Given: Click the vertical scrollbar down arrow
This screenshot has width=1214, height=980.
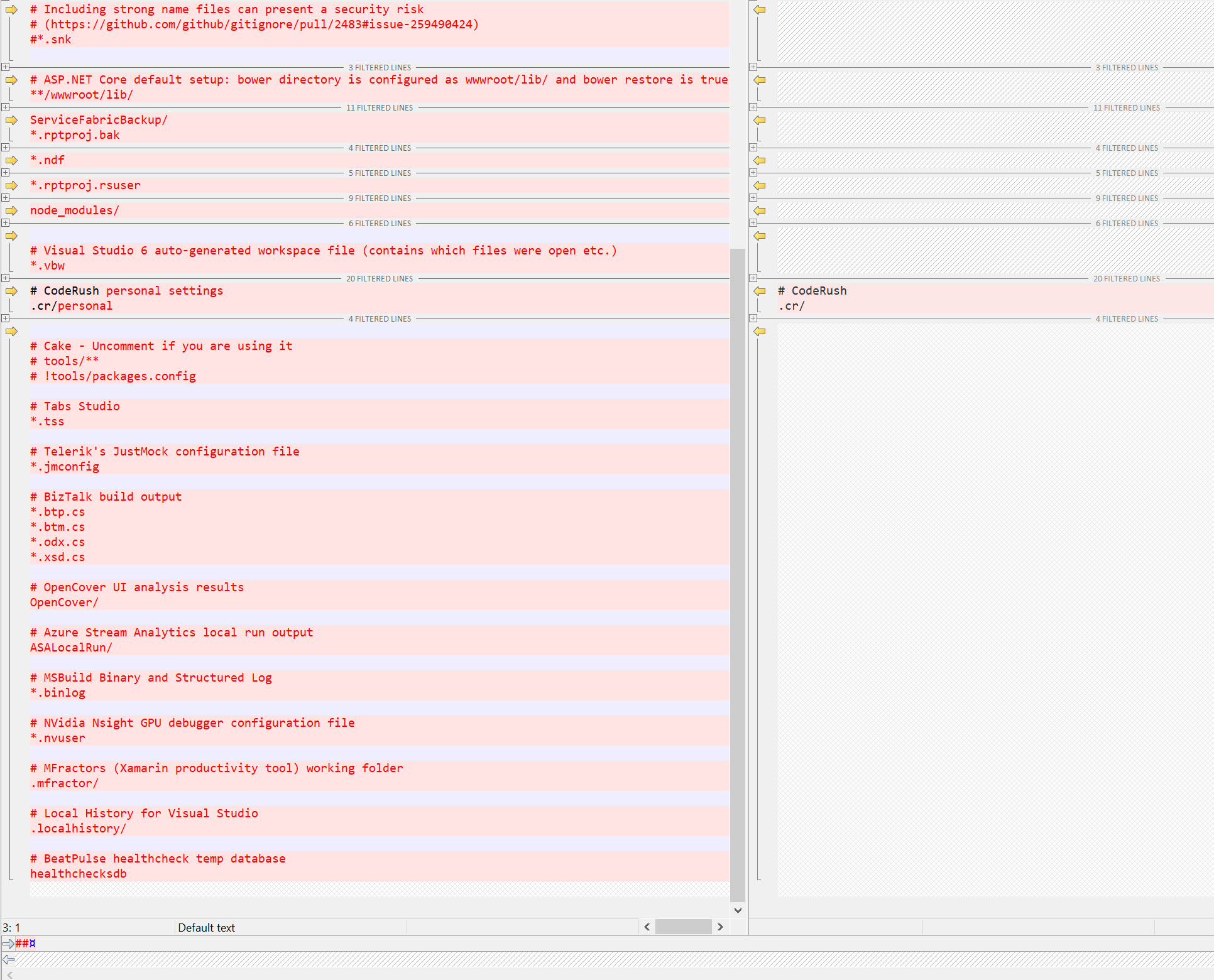Looking at the screenshot, I should point(738,910).
